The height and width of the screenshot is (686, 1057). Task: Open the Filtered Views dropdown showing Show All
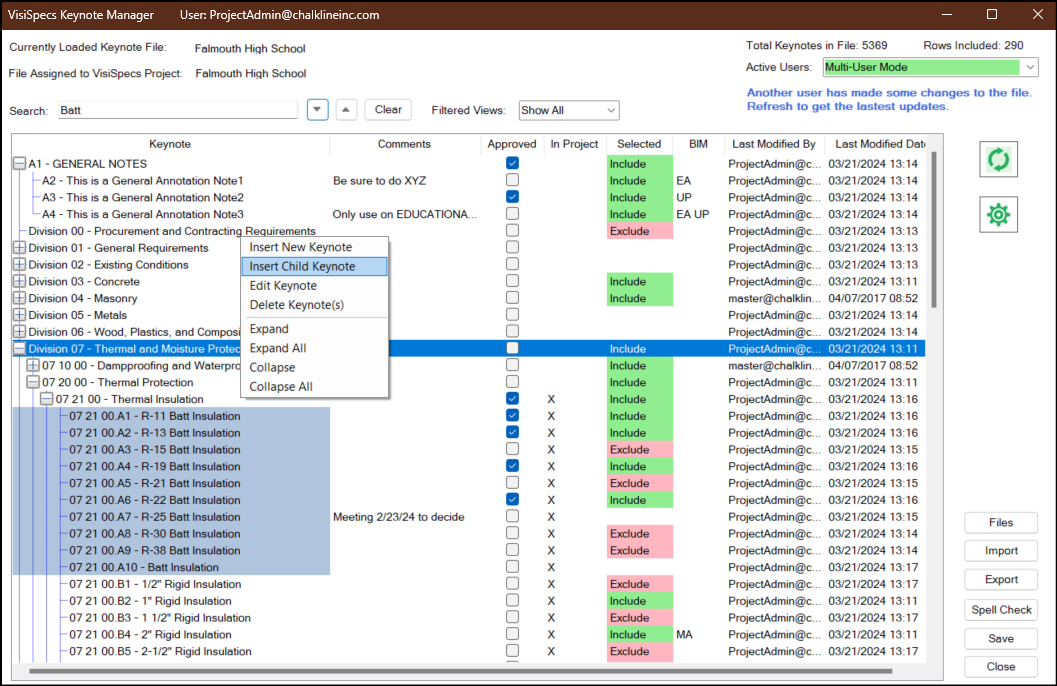(x=569, y=110)
